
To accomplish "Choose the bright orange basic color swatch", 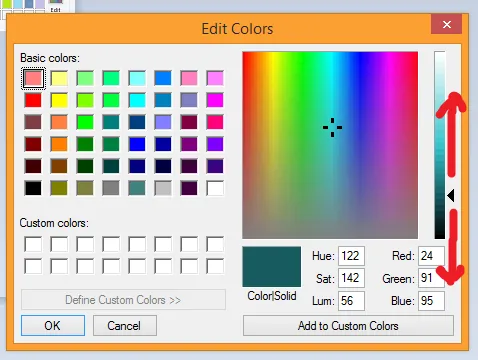I will tap(59, 144).
